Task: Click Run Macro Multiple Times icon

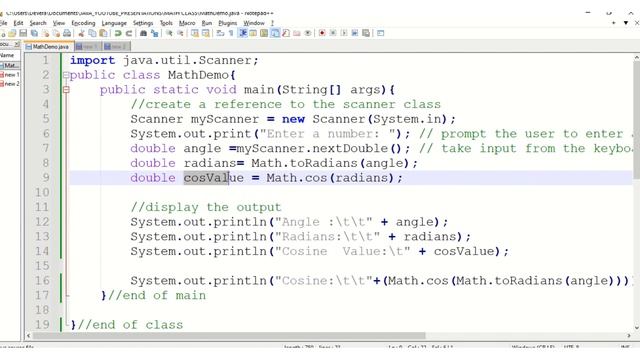Action: click(355, 33)
